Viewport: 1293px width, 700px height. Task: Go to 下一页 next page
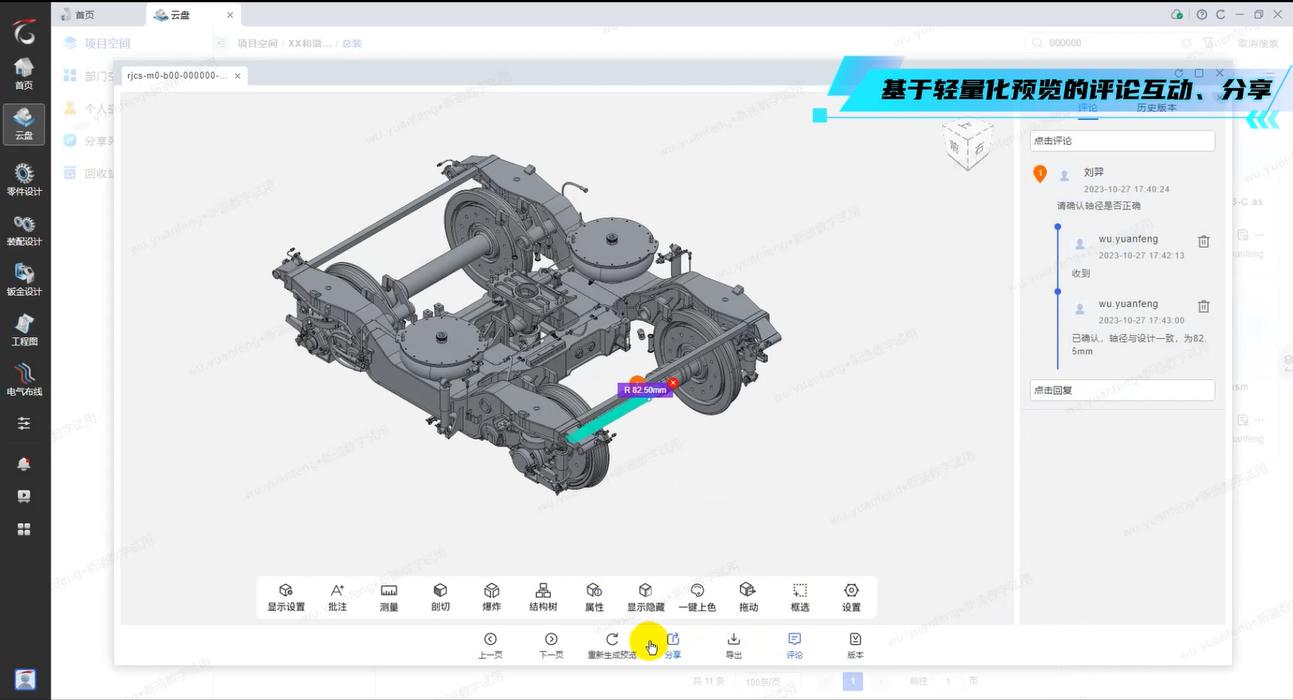(x=551, y=645)
